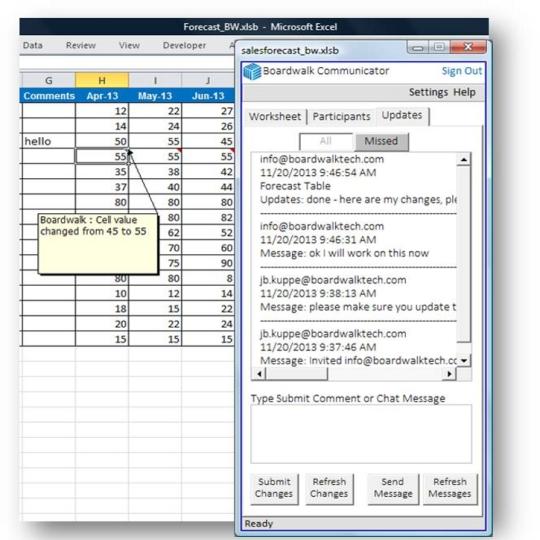Select column G header

pyautogui.click(x=49, y=81)
